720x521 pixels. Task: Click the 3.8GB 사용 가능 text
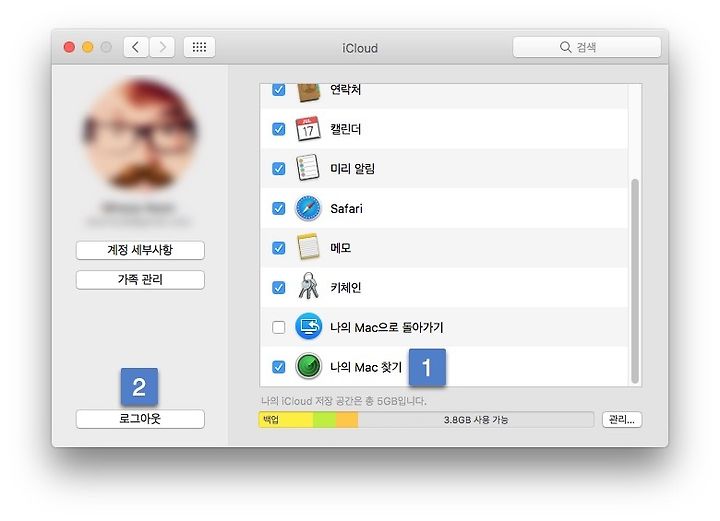point(476,420)
